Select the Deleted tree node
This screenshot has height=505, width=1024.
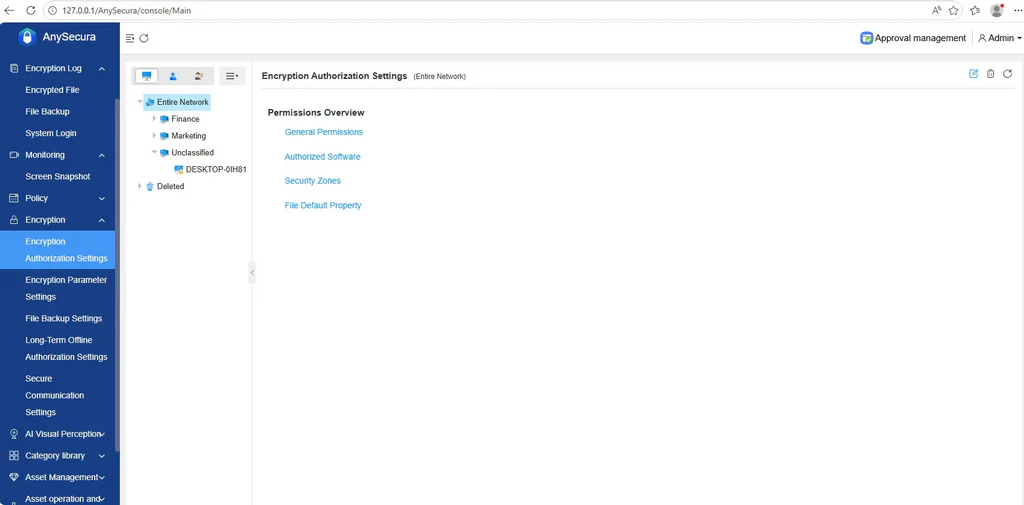(170, 186)
